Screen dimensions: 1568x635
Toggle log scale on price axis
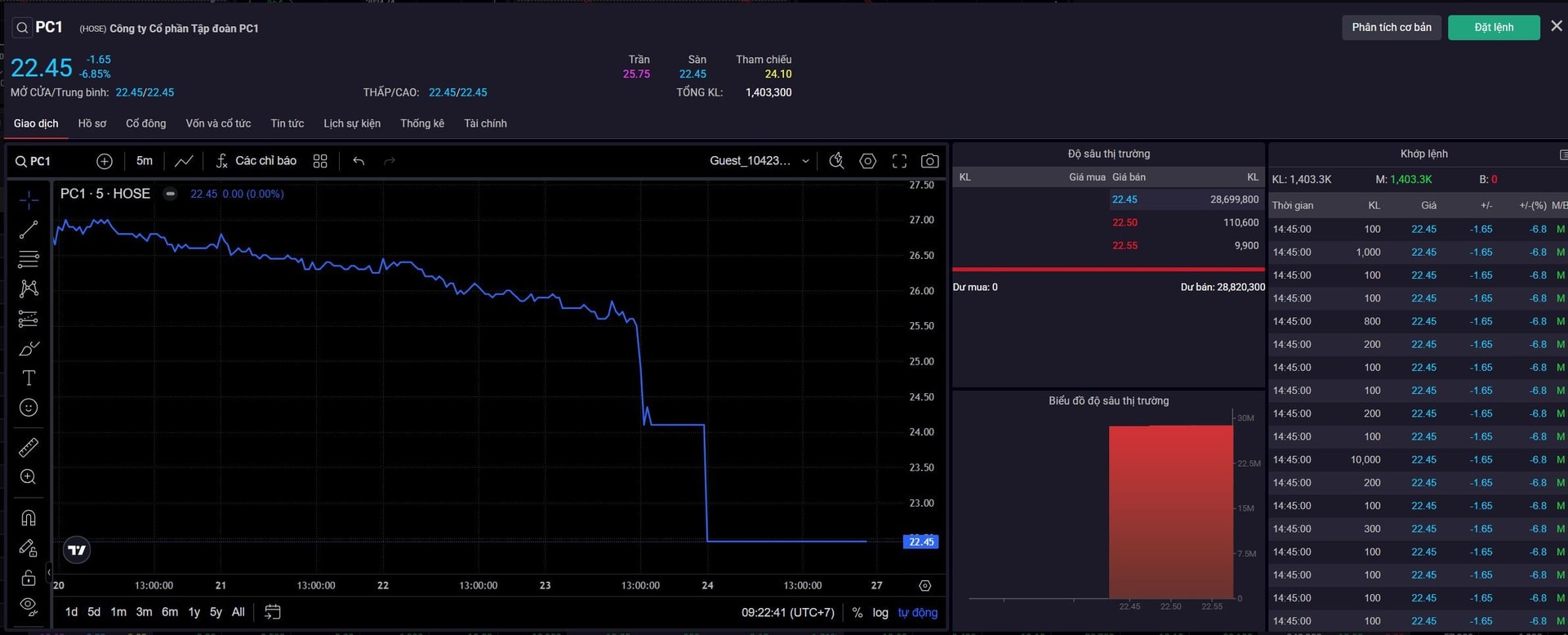(880, 612)
